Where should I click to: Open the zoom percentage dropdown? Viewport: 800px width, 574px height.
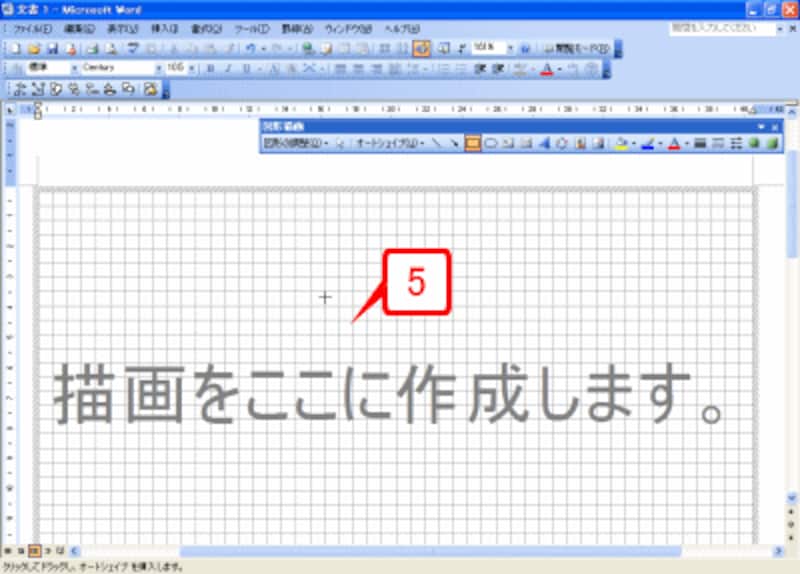pos(510,48)
